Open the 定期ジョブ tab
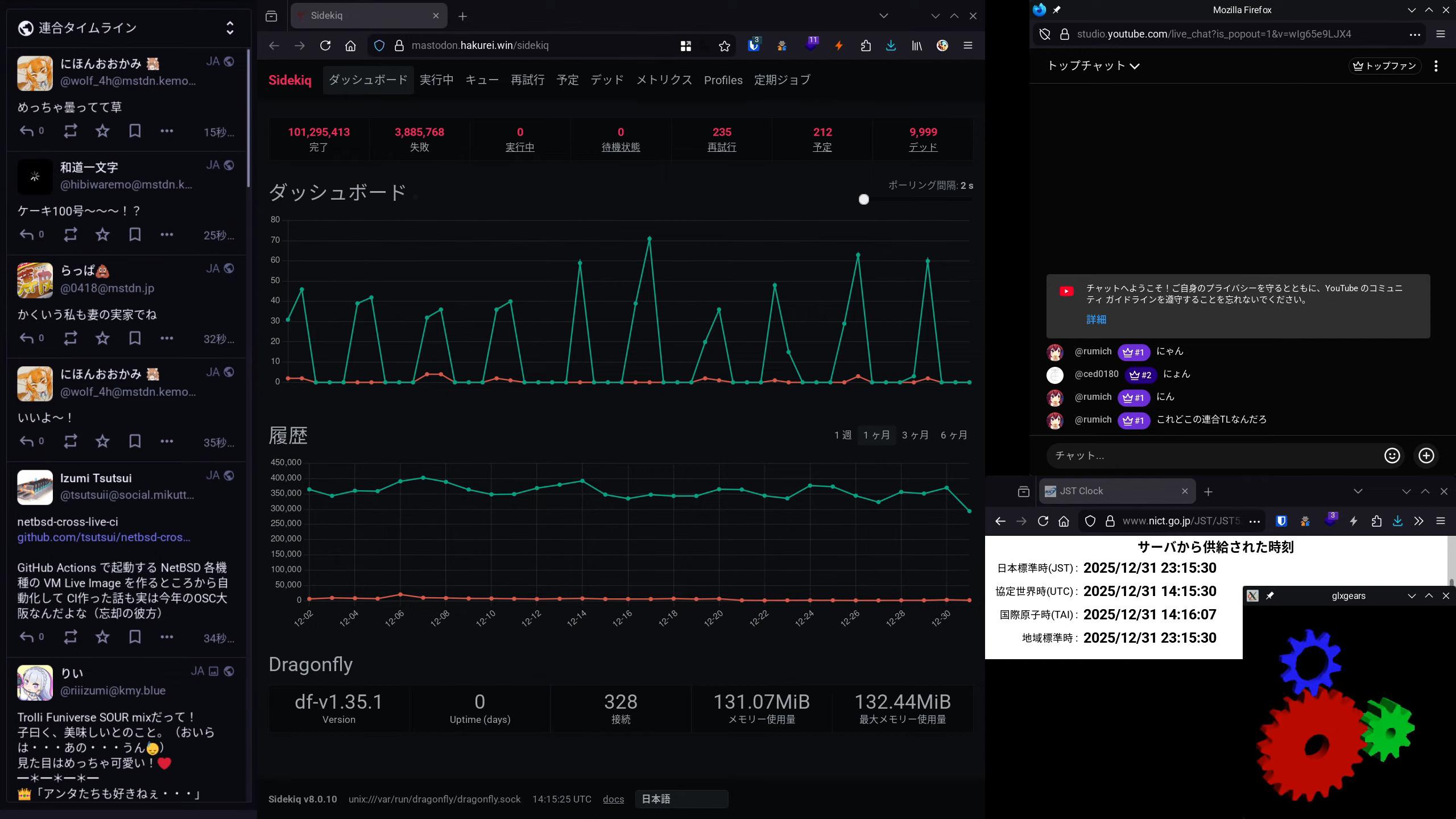1456x819 pixels. coord(782,80)
